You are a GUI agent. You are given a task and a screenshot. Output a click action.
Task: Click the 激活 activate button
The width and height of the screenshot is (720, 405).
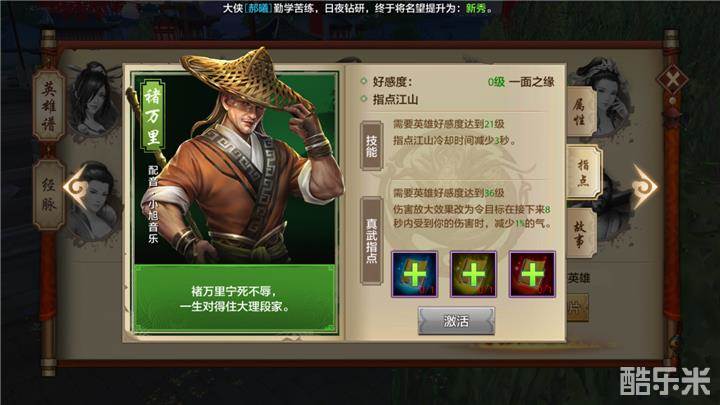456,321
